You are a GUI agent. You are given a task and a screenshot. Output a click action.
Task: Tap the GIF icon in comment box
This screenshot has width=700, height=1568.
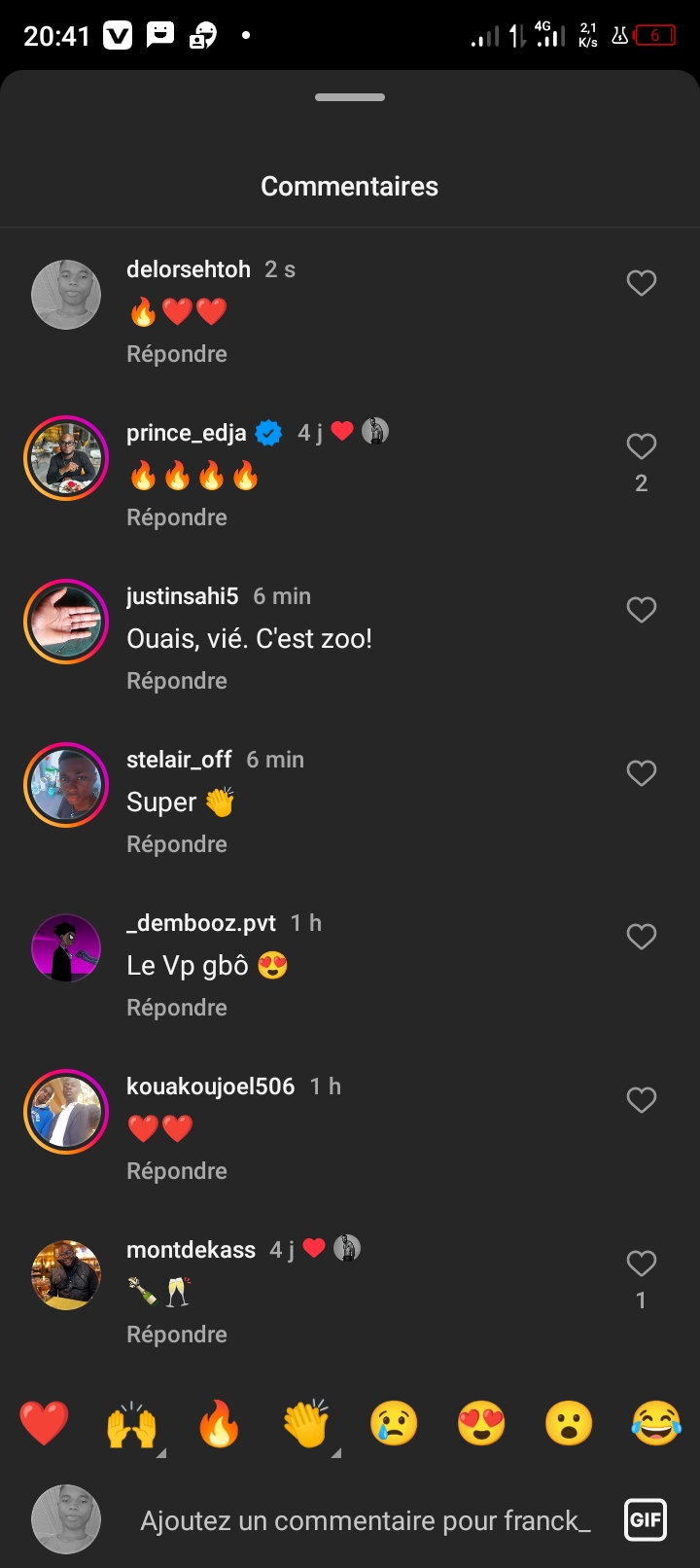[646, 1519]
